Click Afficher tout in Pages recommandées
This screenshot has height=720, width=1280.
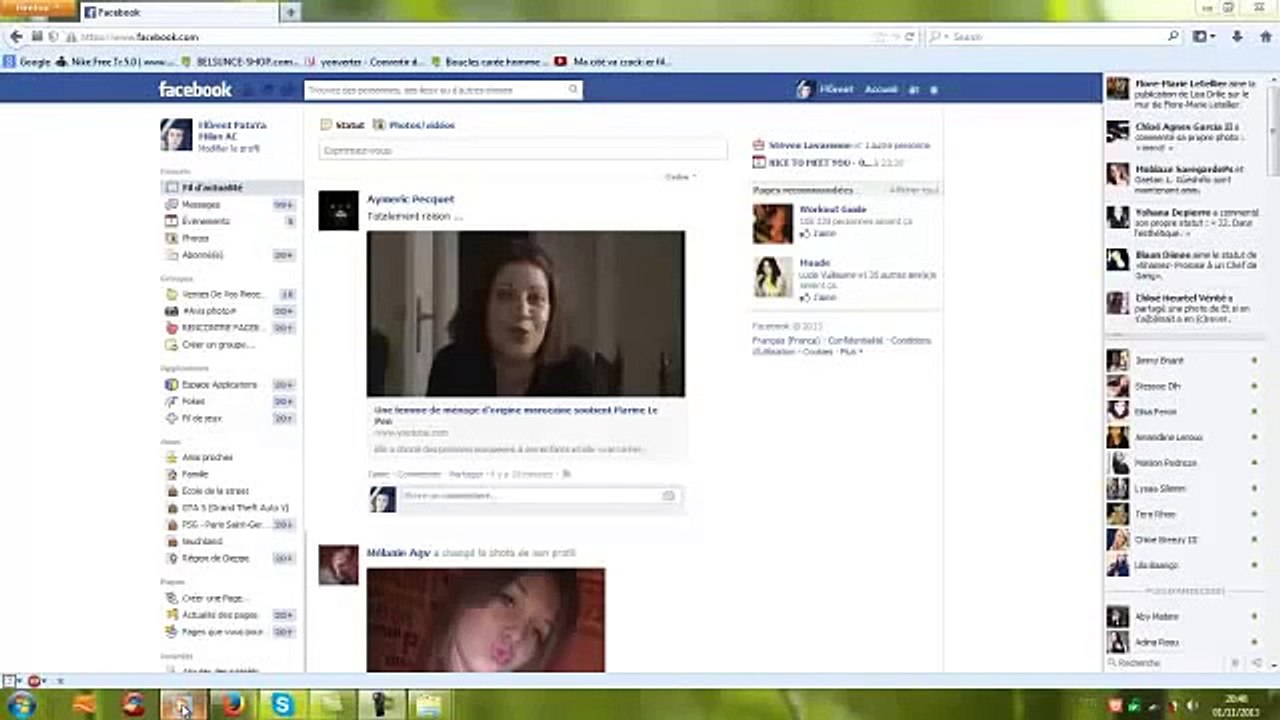[x=914, y=190]
